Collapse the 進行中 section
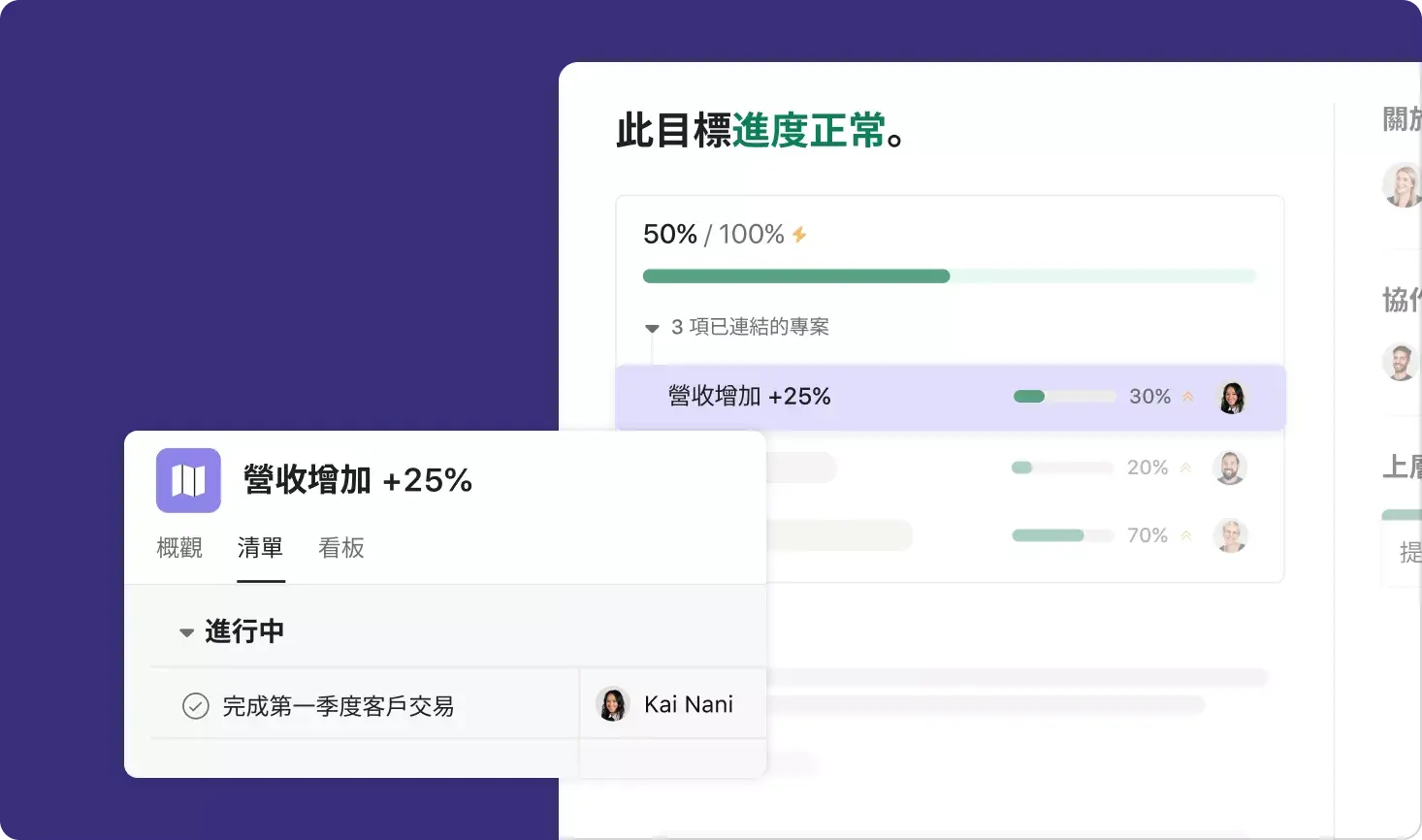Screen dimensions: 1422x840 coord(186,632)
